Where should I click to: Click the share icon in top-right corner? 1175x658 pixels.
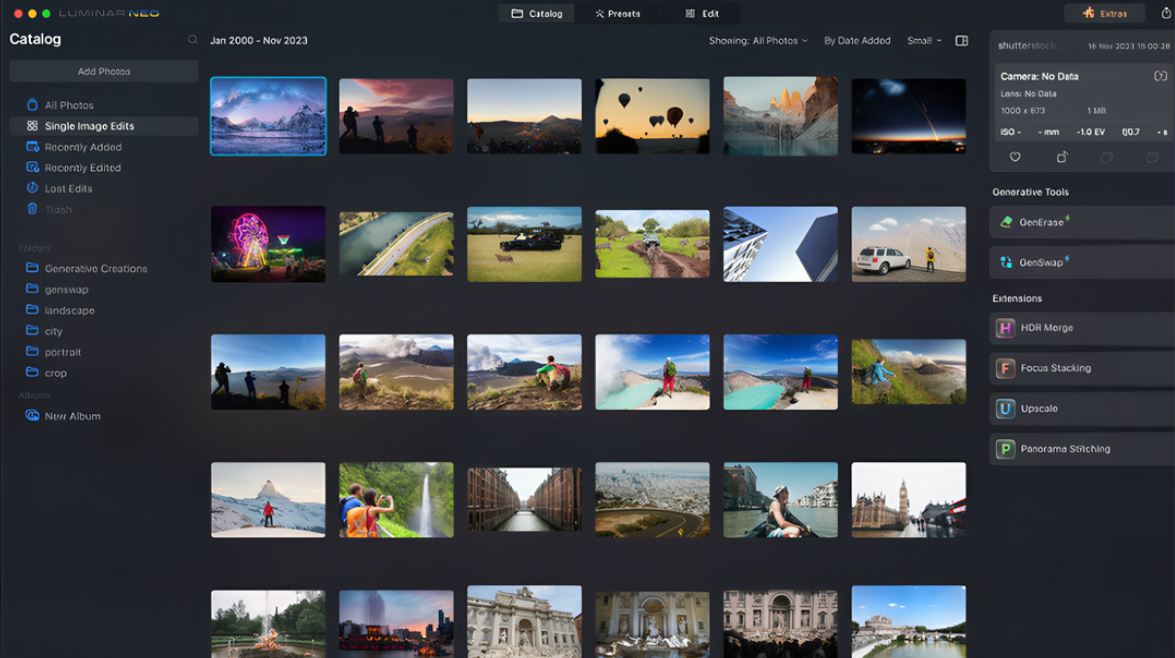coord(1166,13)
